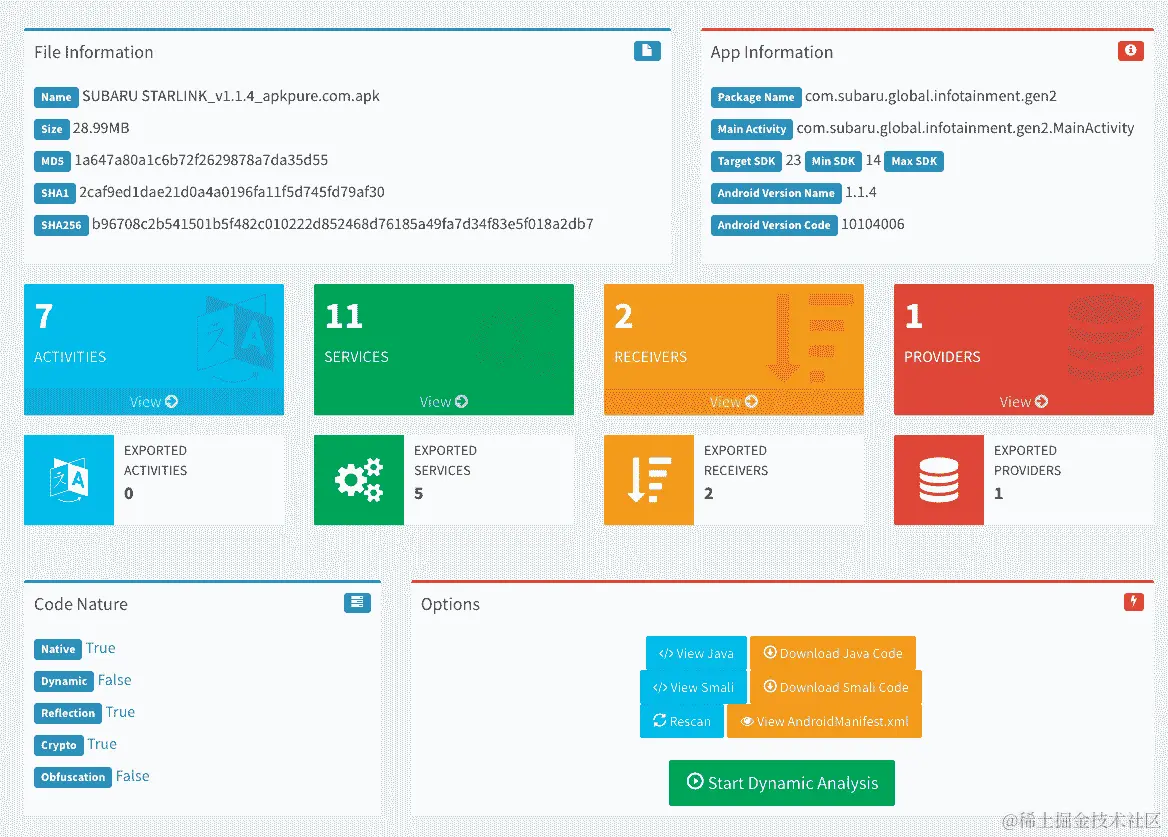Click the arrow icon beside Receivers View
The width and height of the screenshot is (1168, 837).
[751, 401]
